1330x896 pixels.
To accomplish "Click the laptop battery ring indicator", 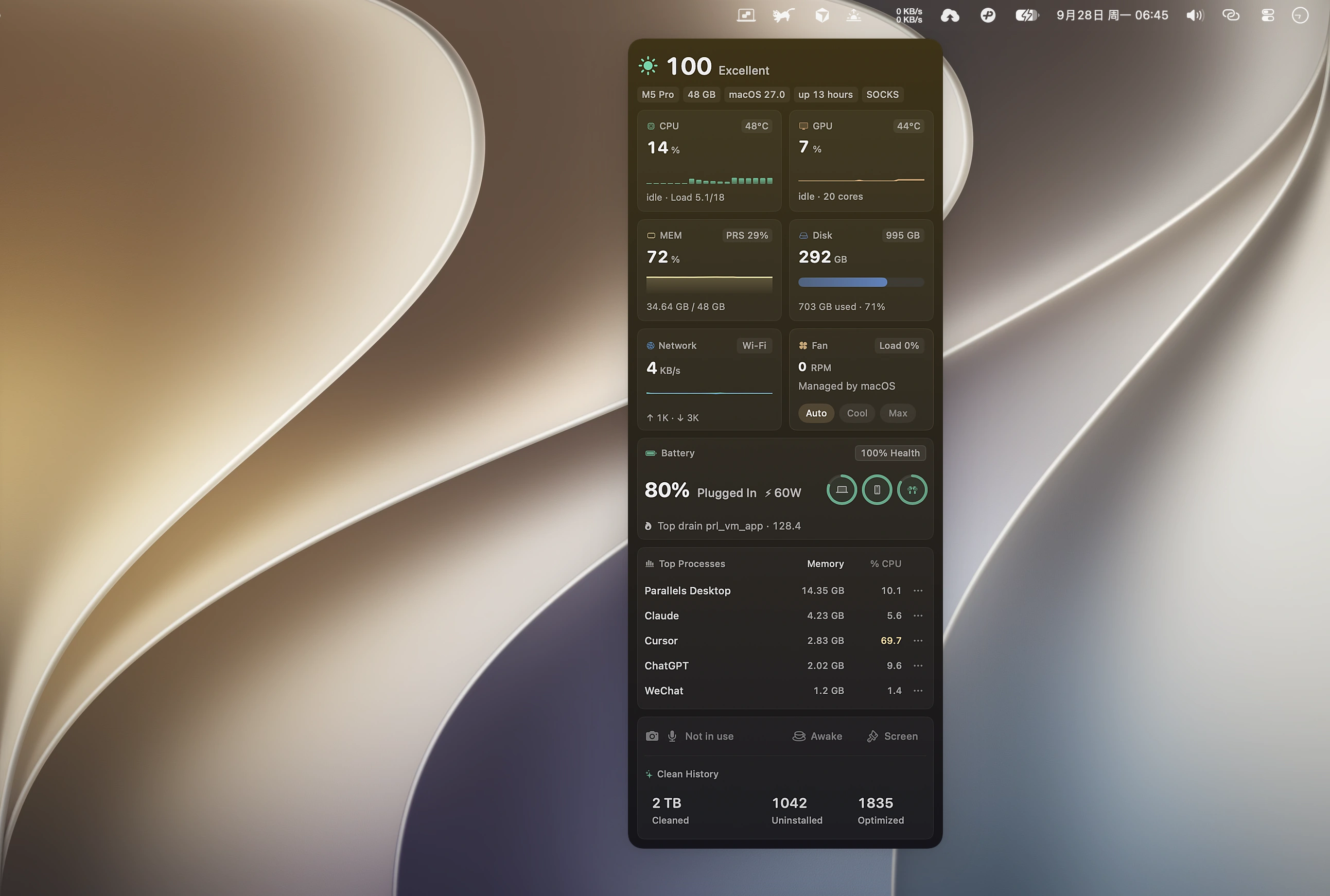I will click(x=842, y=490).
